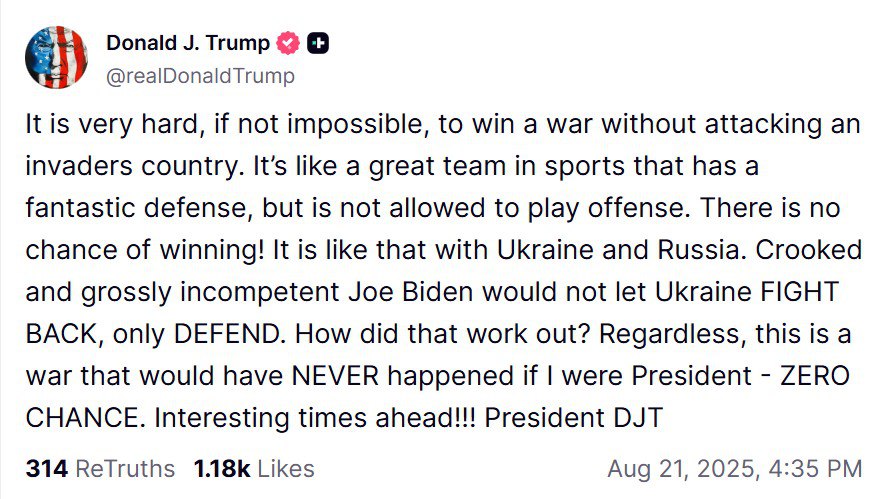Click the 4:35 PM time
The width and height of the screenshot is (882, 499).
point(815,469)
